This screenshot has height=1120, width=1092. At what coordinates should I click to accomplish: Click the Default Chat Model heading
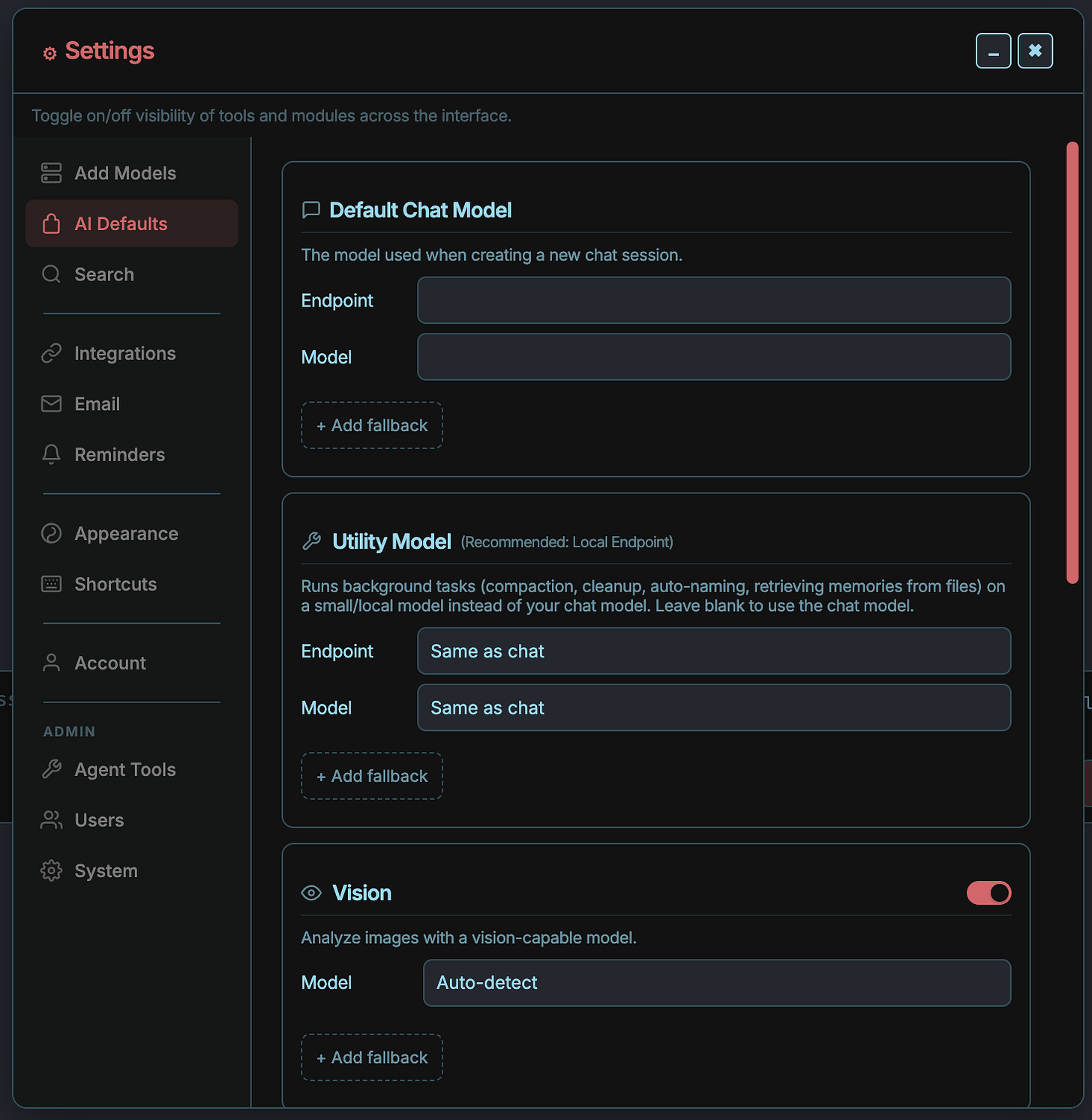(420, 210)
